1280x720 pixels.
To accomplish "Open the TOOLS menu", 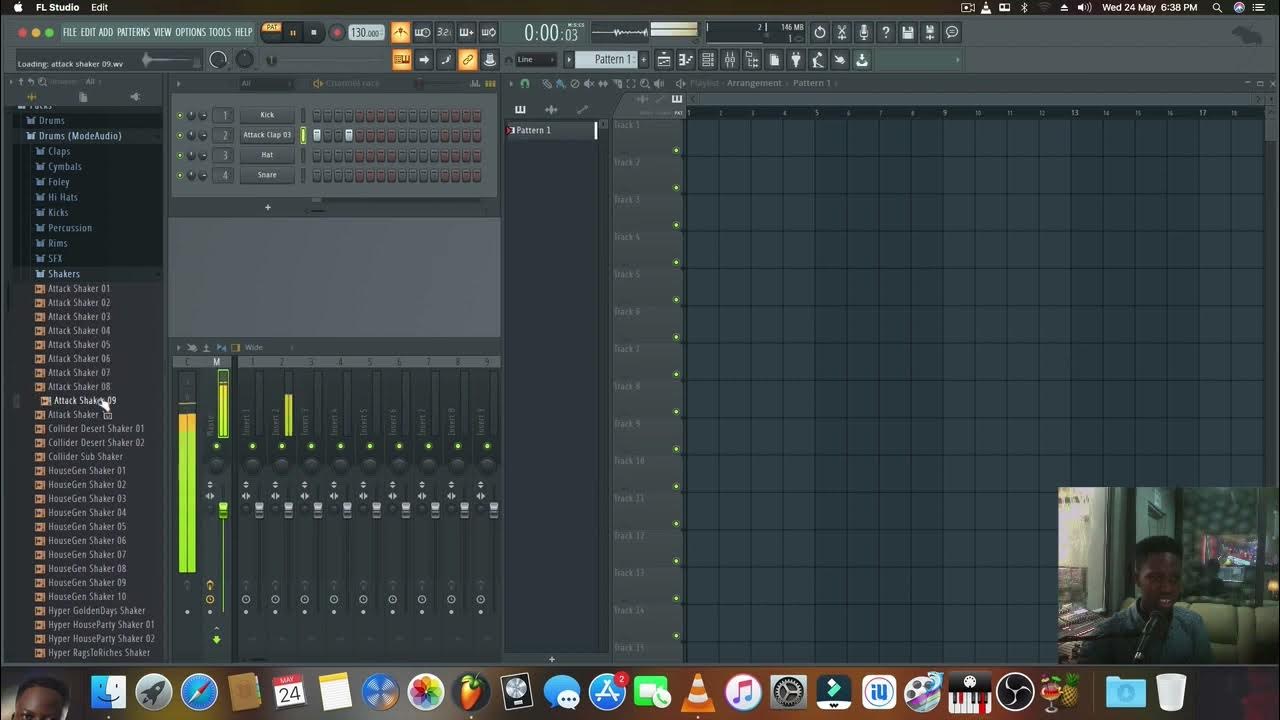I will click(x=220, y=33).
